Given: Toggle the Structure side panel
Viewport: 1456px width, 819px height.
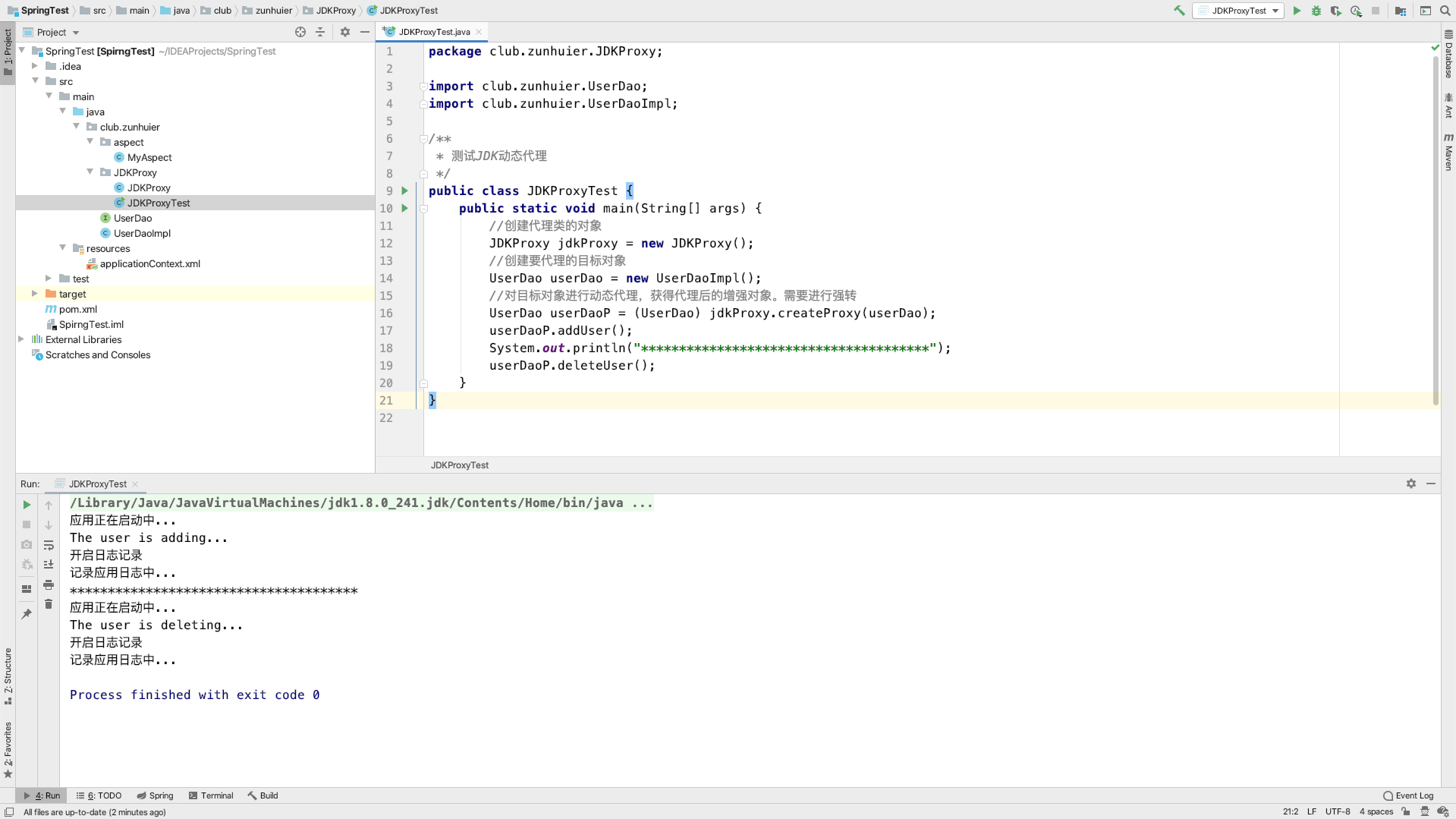Looking at the screenshot, I should click(x=8, y=676).
